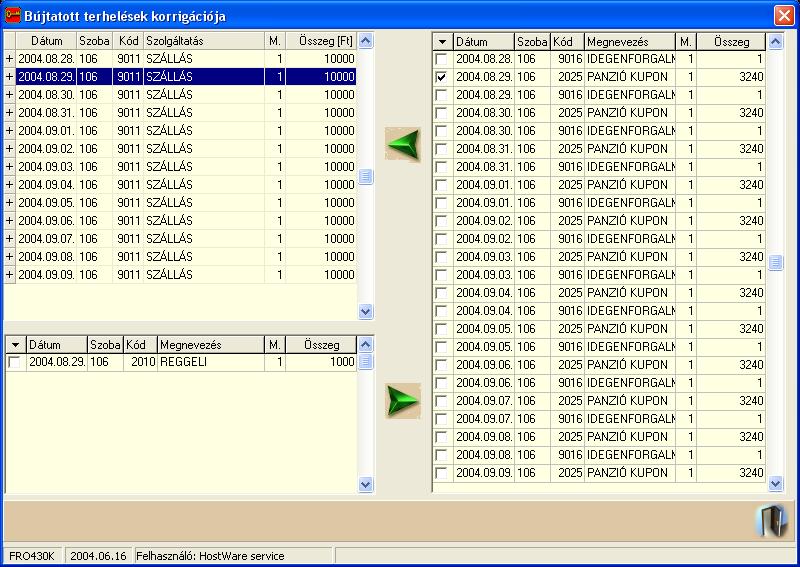This screenshot has height=567, width=800.
Task: Click the up scroll arrow of the REGGELI table
Action: click(365, 344)
